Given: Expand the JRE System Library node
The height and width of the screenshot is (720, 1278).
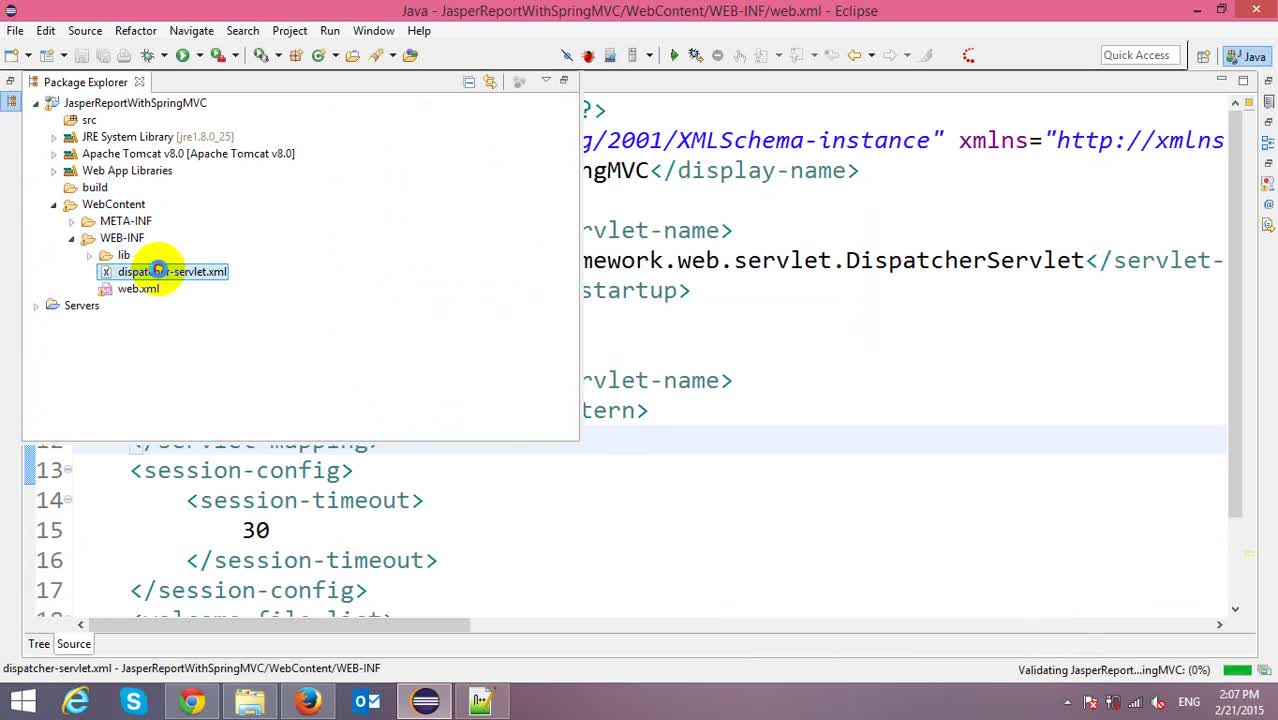Looking at the screenshot, I should tap(54, 137).
